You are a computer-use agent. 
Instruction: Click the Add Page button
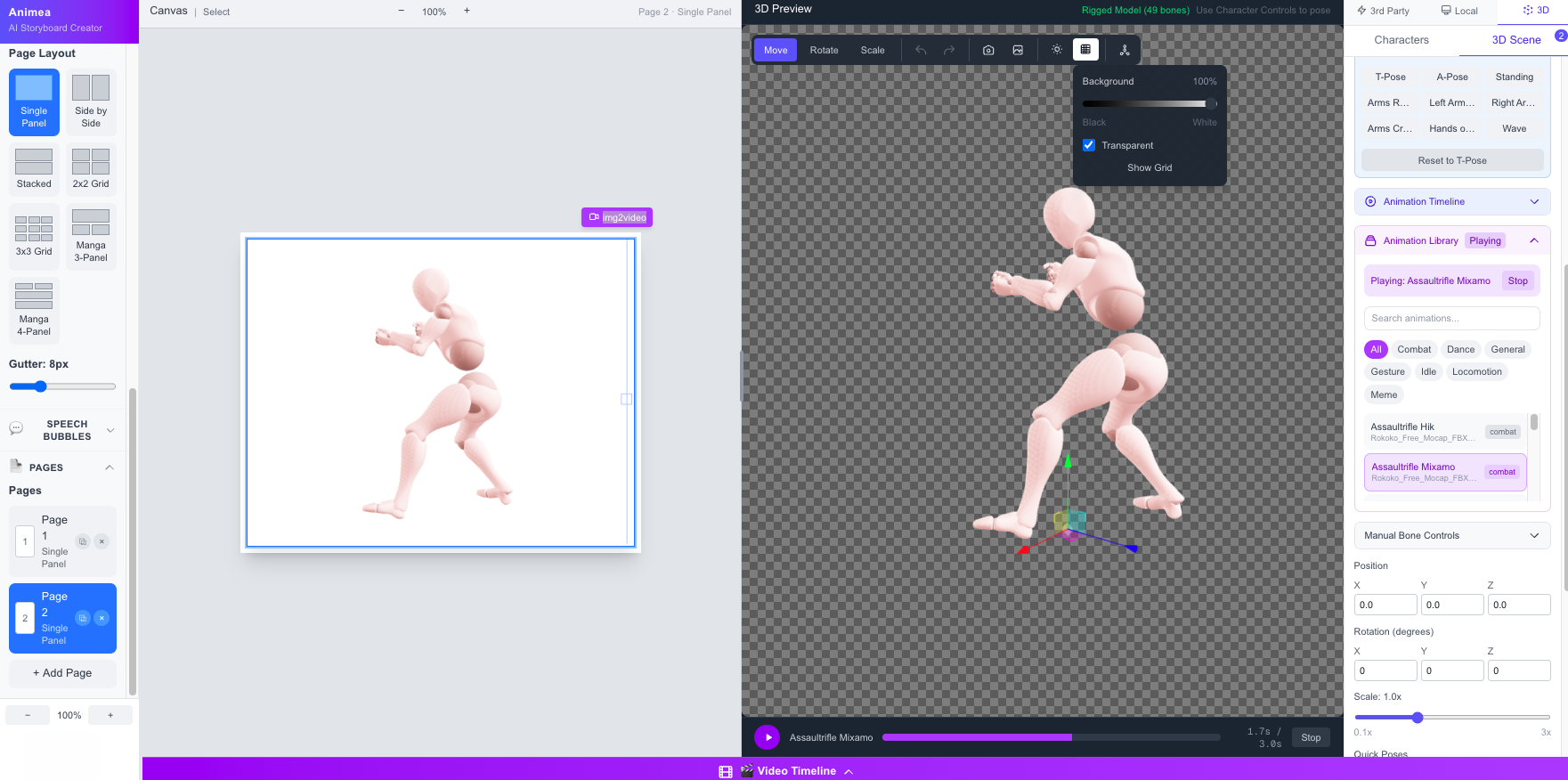coord(62,673)
